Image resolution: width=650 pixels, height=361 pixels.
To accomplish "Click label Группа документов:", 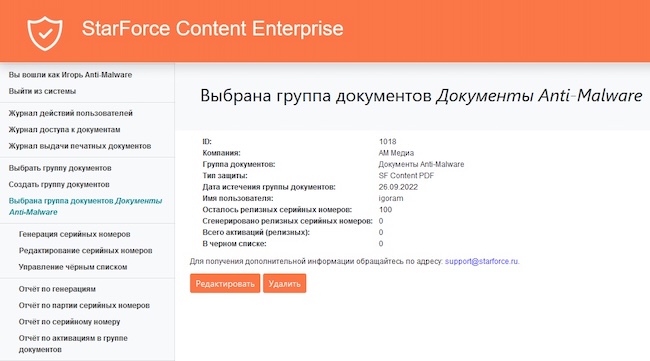I will tap(239, 164).
